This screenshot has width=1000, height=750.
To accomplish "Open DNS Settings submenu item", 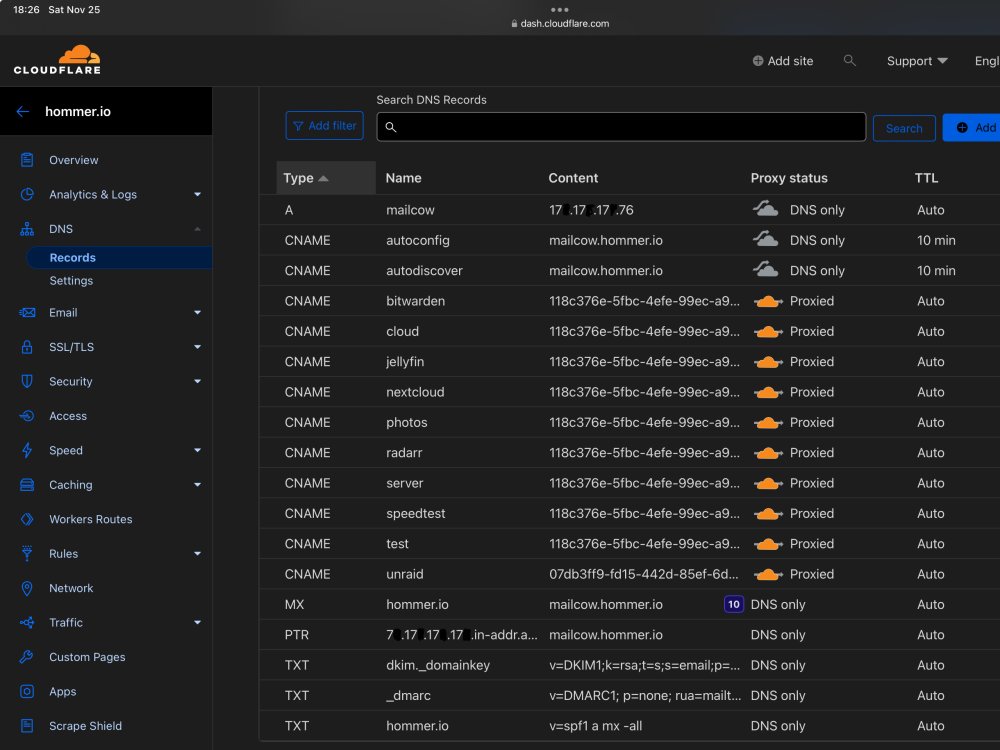I will coord(71,281).
